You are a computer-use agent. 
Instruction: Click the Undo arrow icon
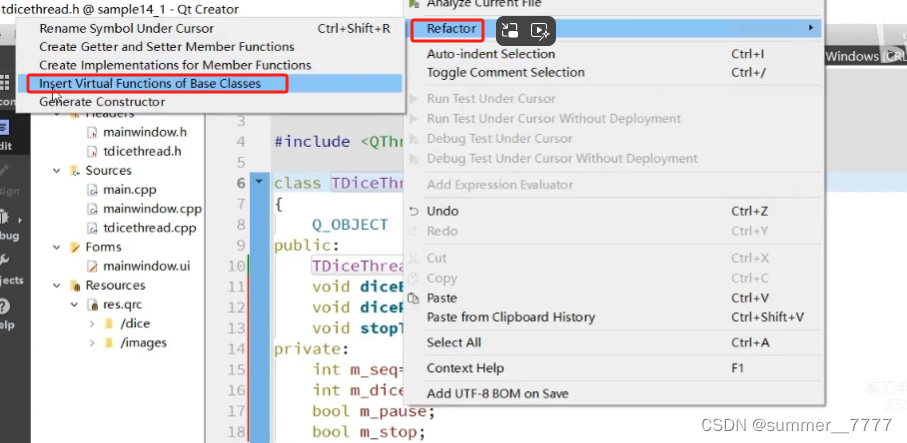pos(413,211)
